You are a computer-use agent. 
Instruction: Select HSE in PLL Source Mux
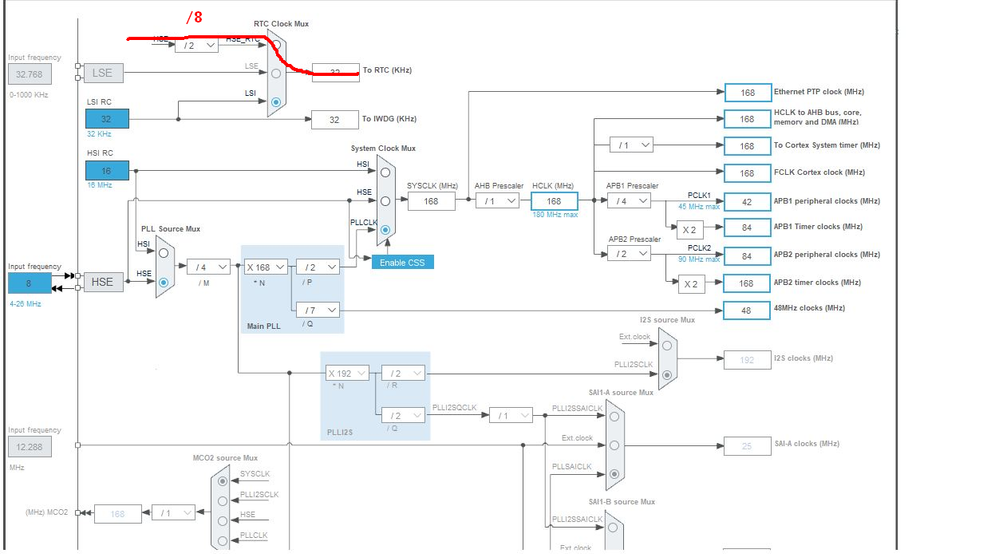coord(164,282)
